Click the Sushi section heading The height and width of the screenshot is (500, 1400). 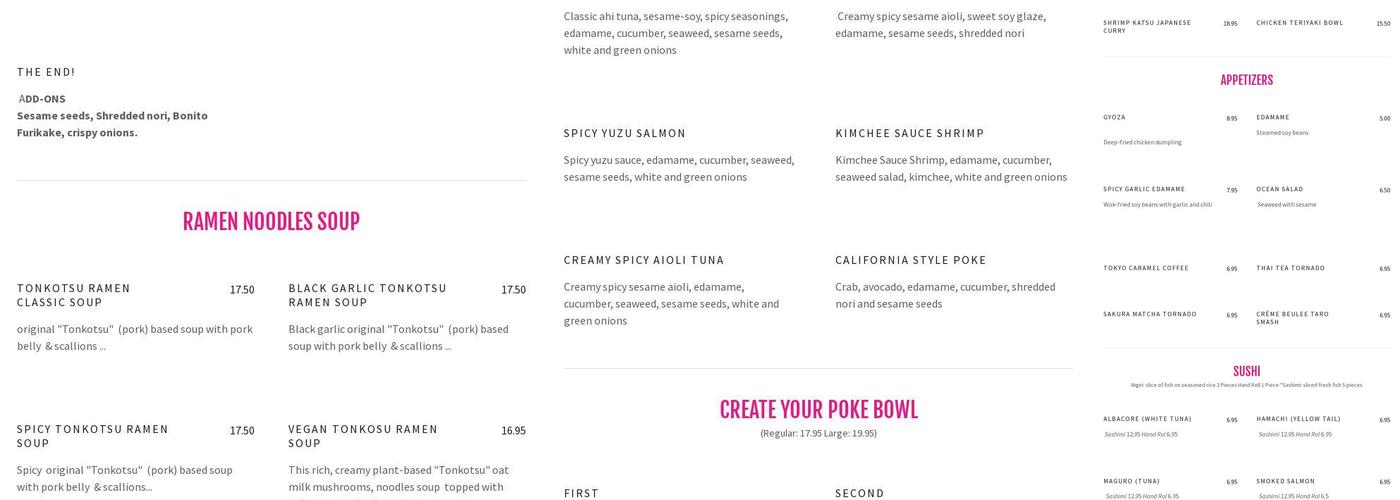[1246, 371]
